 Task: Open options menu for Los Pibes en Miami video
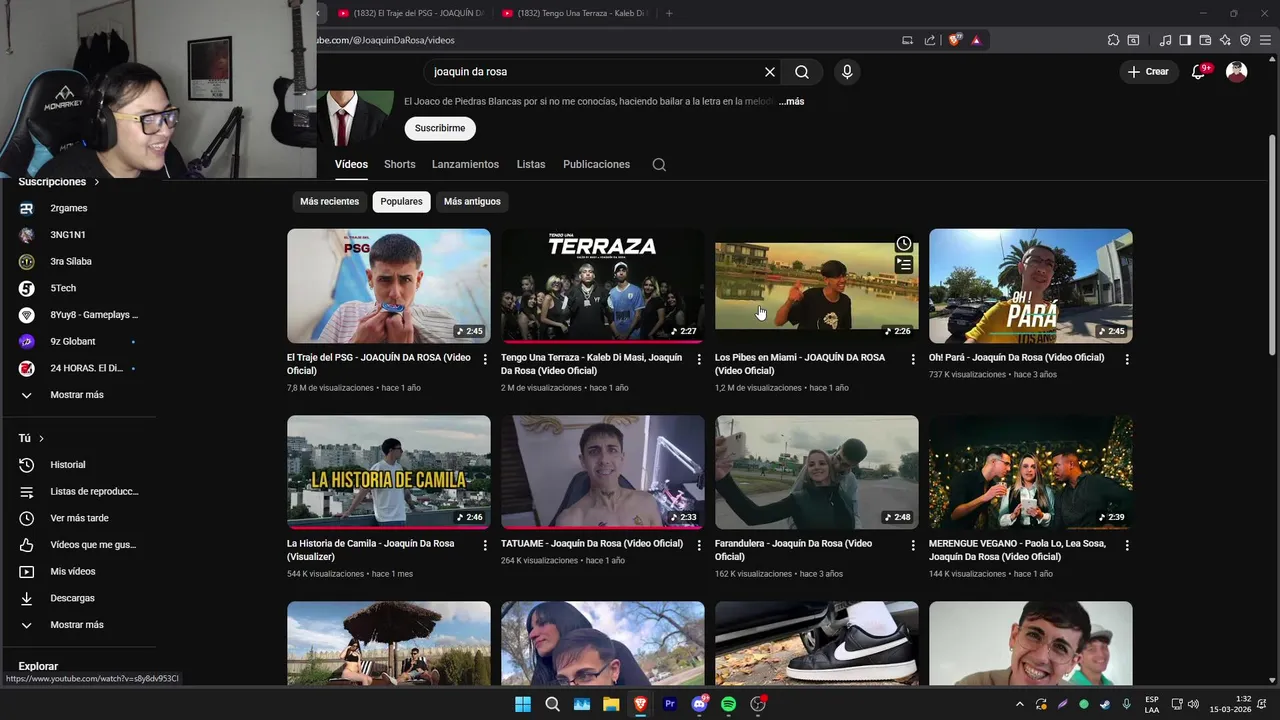coord(913,359)
